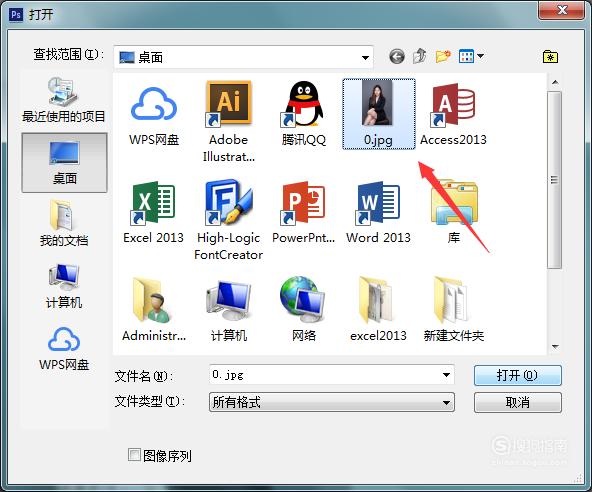Open 最近使用的项目 in sidebar

63,100
